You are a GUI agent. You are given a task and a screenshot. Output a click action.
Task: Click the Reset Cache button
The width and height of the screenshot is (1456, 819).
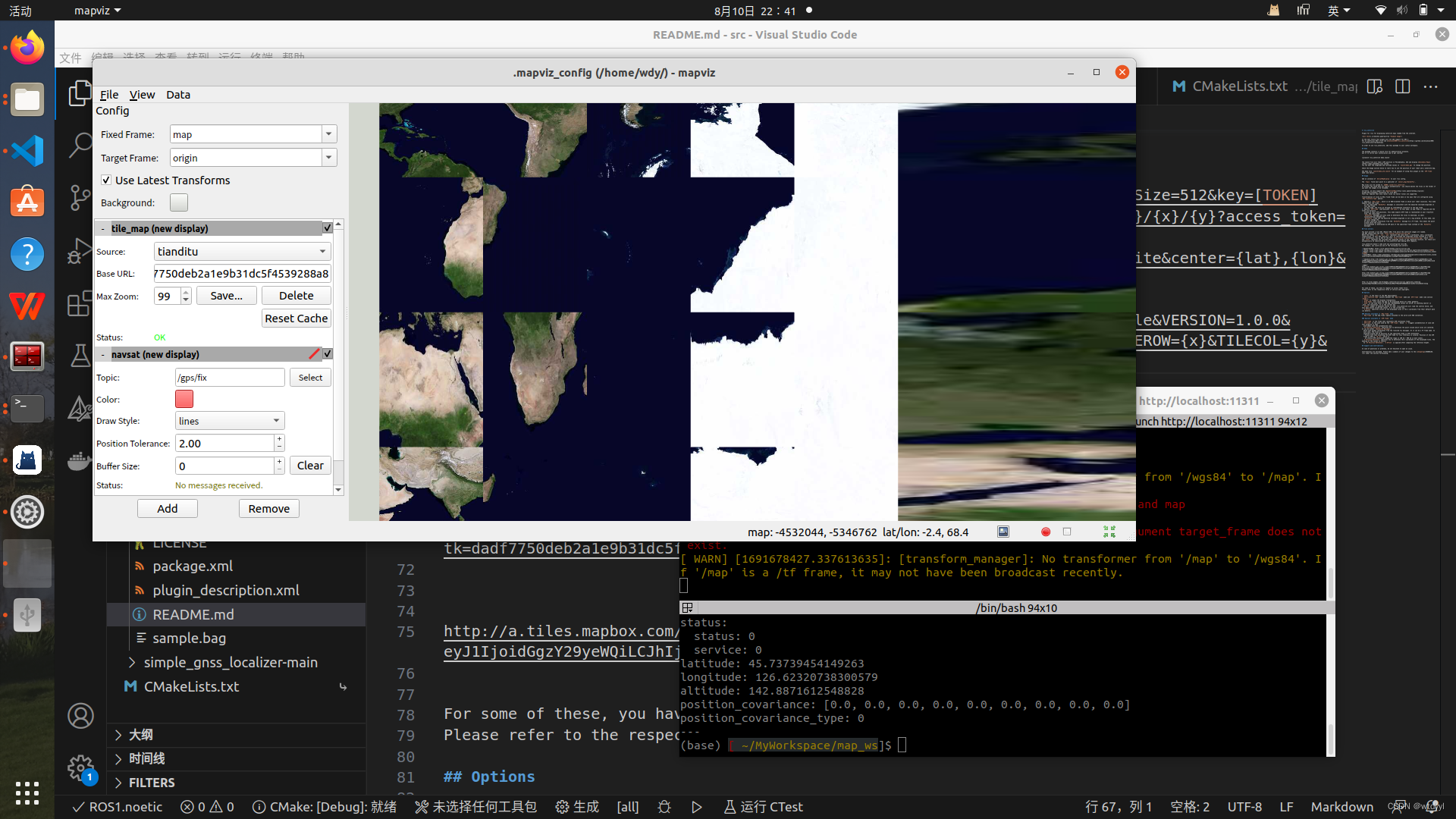[296, 318]
